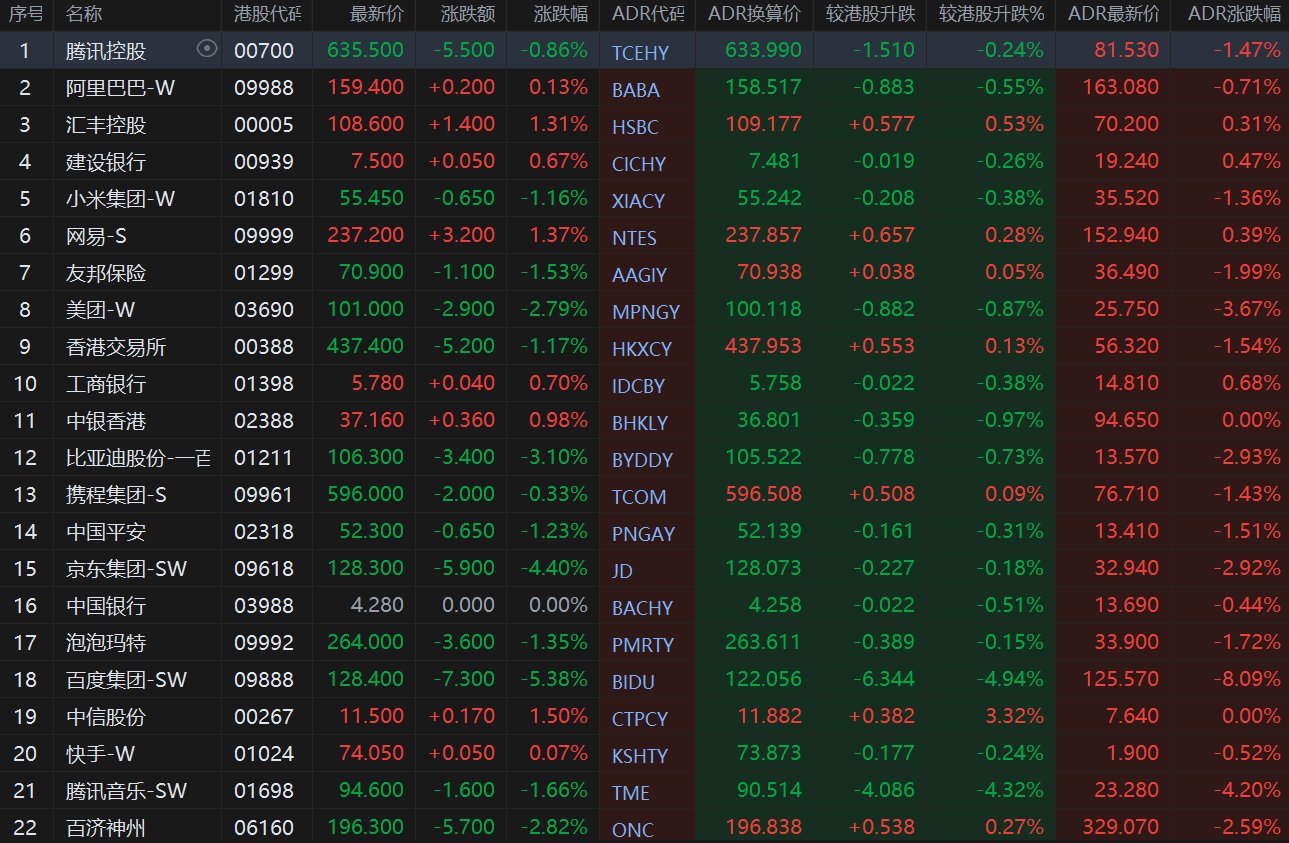
Task: Click the 小米集团-W latest price cell
Action: point(371,199)
